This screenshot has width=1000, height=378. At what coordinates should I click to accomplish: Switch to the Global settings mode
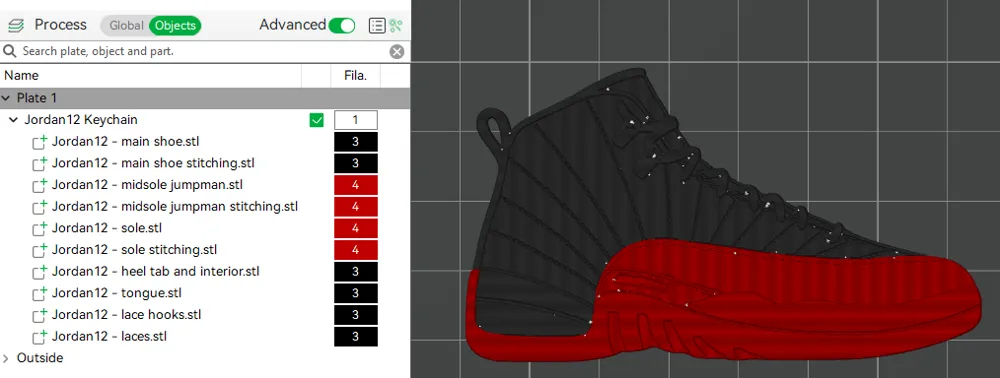126,25
